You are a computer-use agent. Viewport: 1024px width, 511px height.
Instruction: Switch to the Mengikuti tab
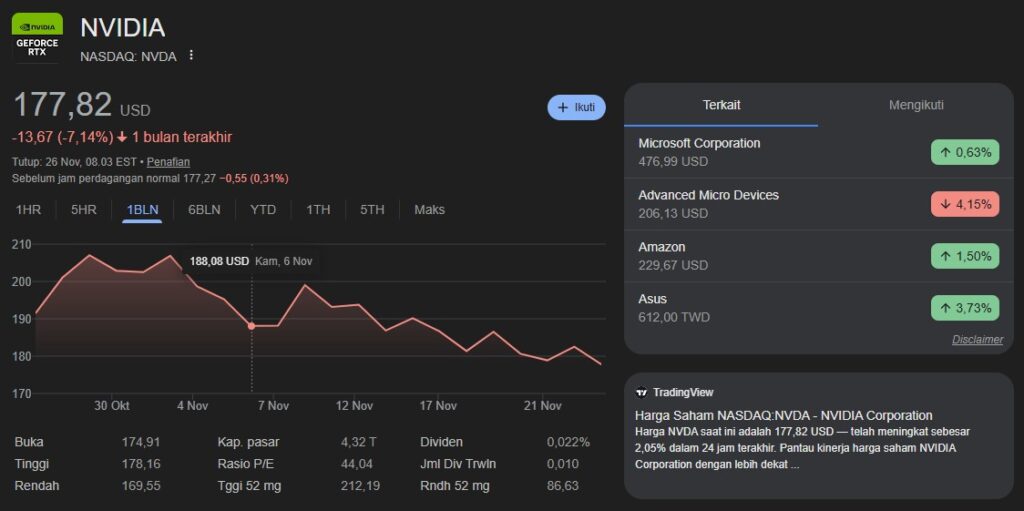916,105
